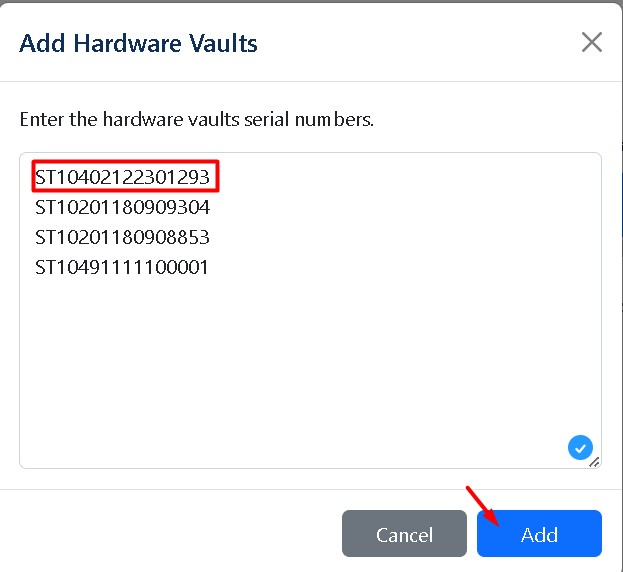The width and height of the screenshot is (623, 572).
Task: Click the red arrow pointing to Add
Action: coord(480,503)
